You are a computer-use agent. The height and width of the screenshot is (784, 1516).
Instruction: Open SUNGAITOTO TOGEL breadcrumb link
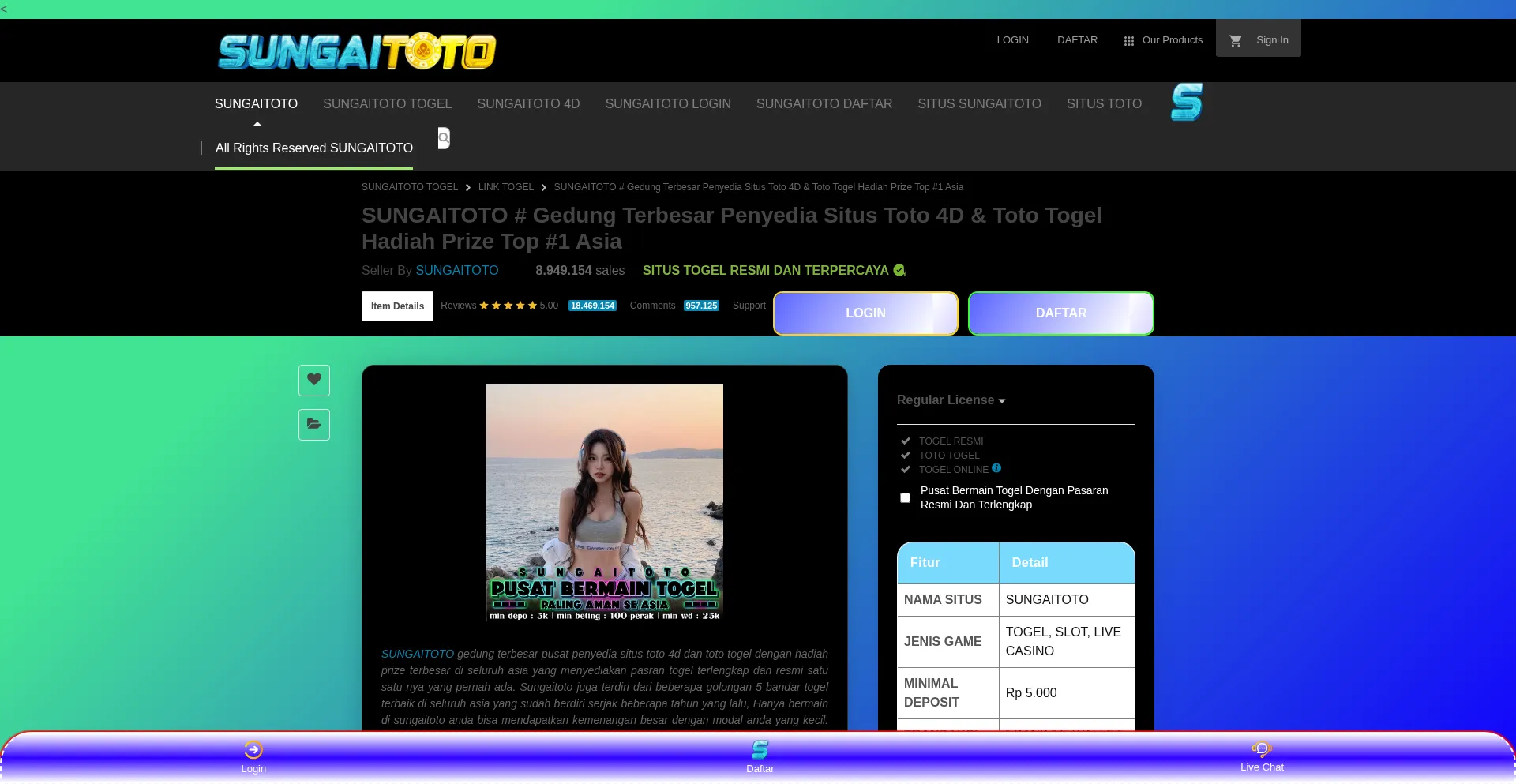pos(409,187)
